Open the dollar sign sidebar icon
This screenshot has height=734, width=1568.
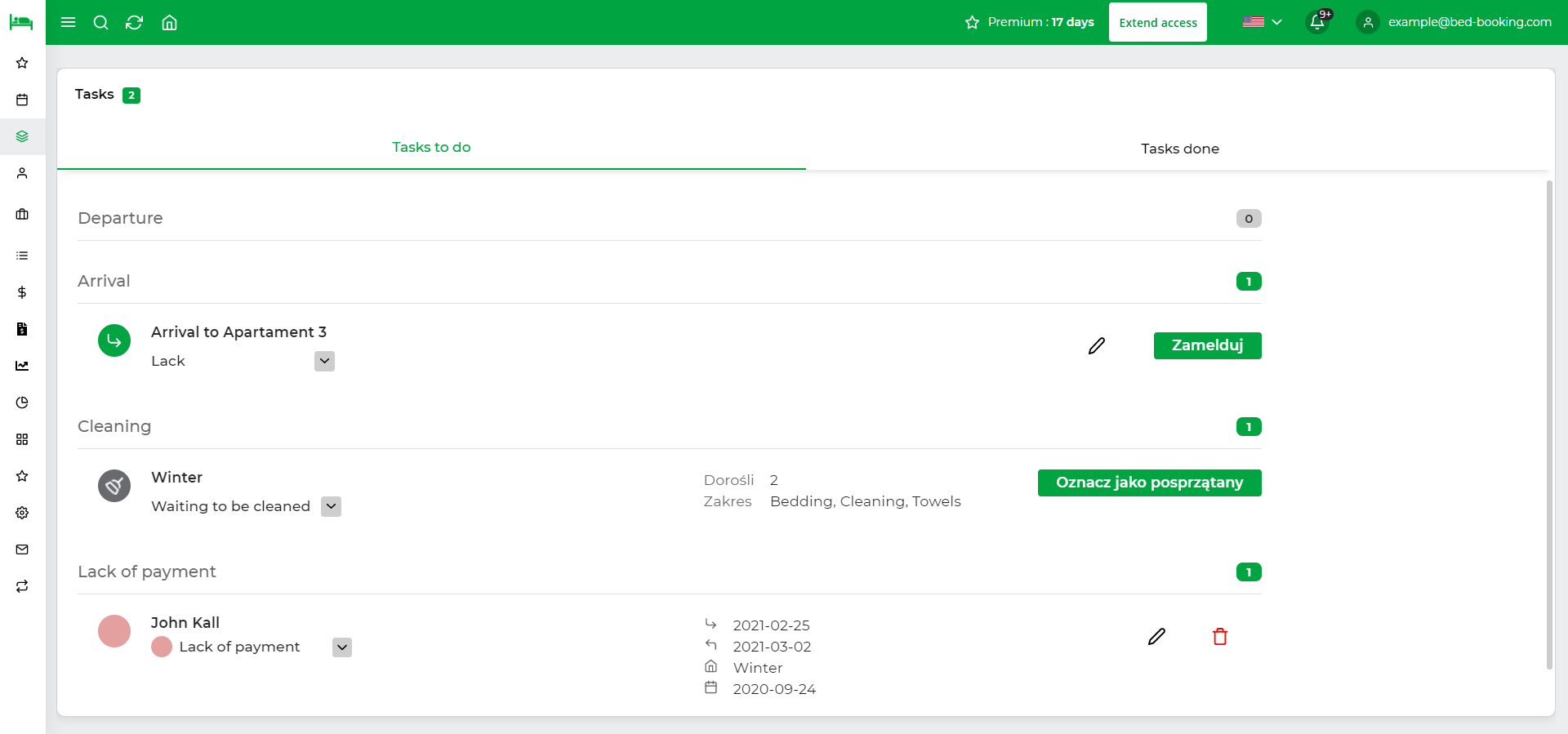tap(22, 292)
